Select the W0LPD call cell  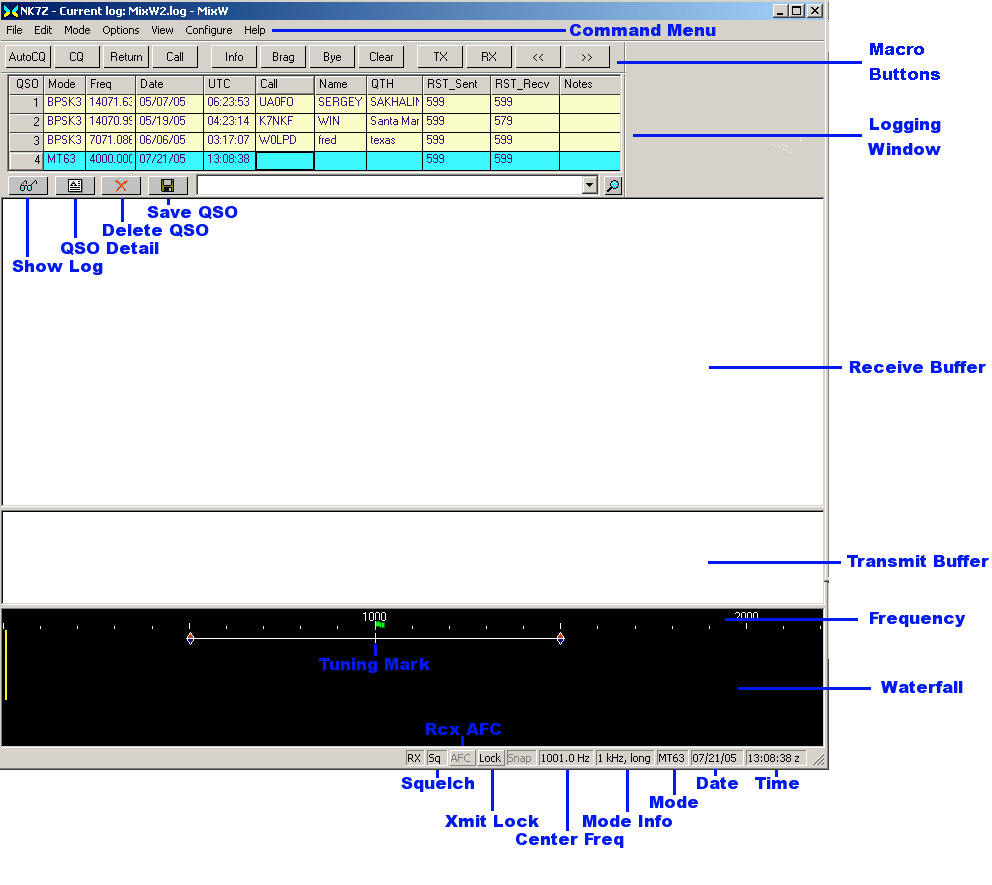click(285, 140)
